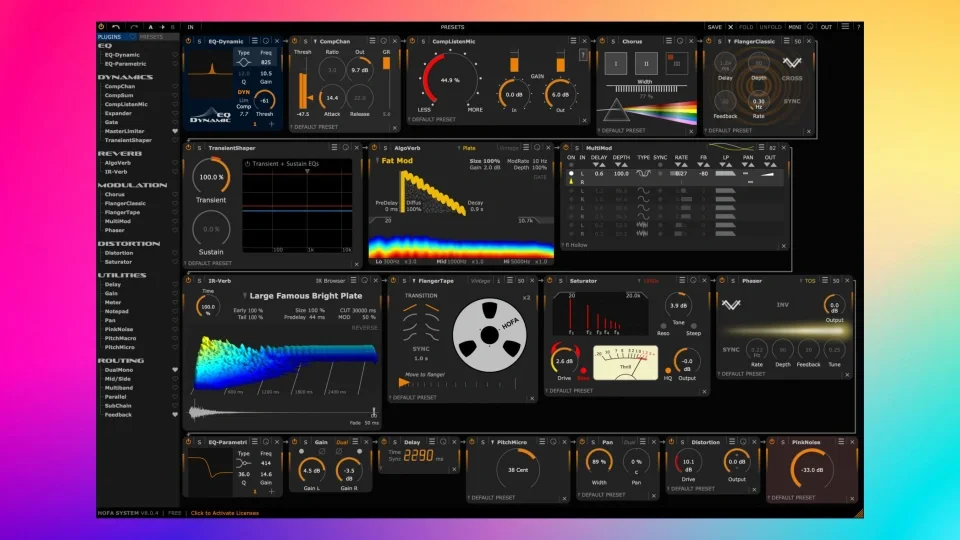Toggle heart next to EQ-Dynamic plugin
960x540 pixels.
click(174, 54)
